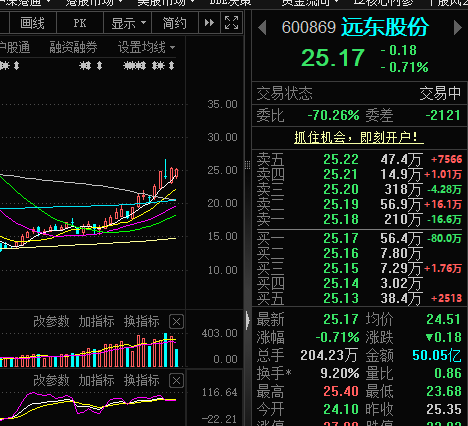468x426 pixels.
Task: Click 委比 value -70.26%
Action: click(x=333, y=115)
